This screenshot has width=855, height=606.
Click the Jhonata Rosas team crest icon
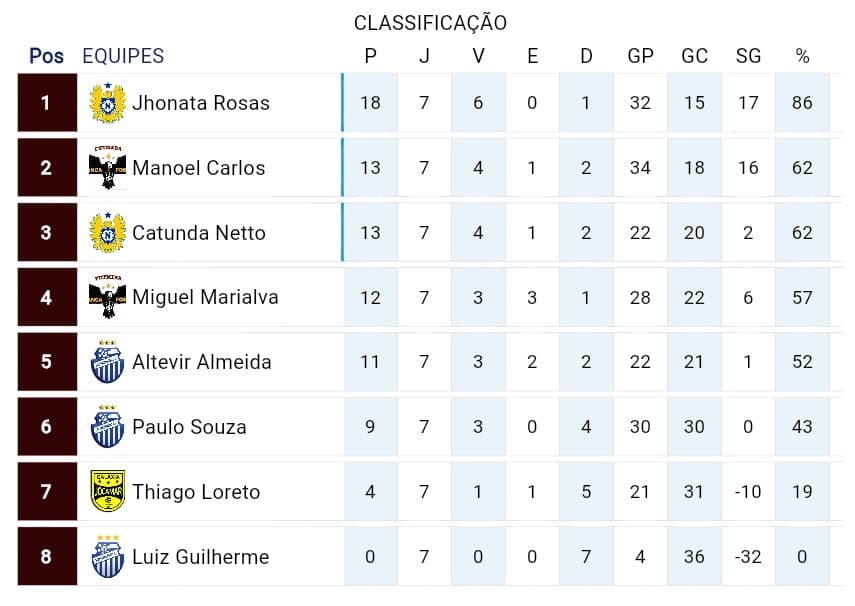tap(107, 103)
